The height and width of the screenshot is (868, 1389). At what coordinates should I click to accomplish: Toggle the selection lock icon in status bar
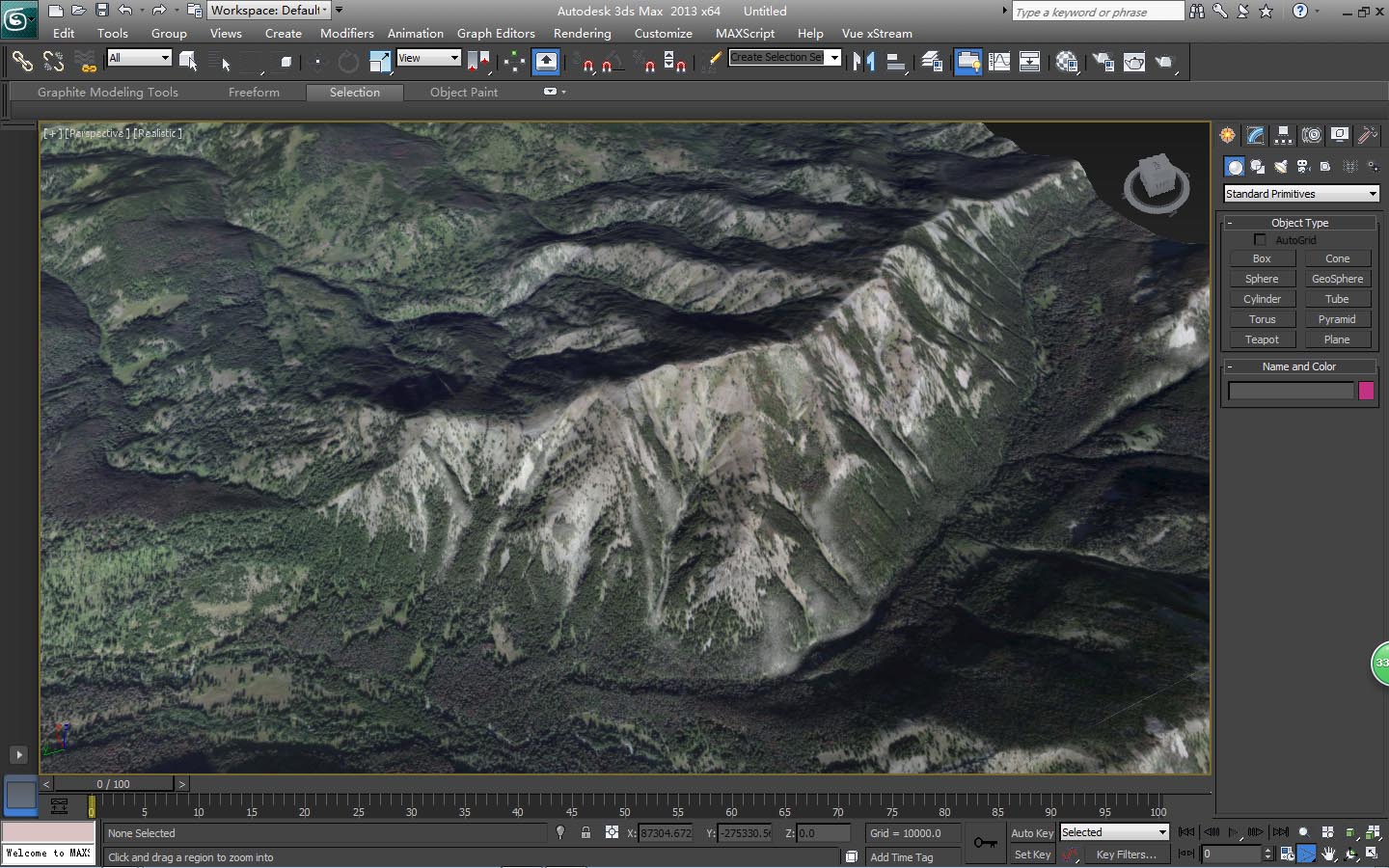click(x=586, y=832)
